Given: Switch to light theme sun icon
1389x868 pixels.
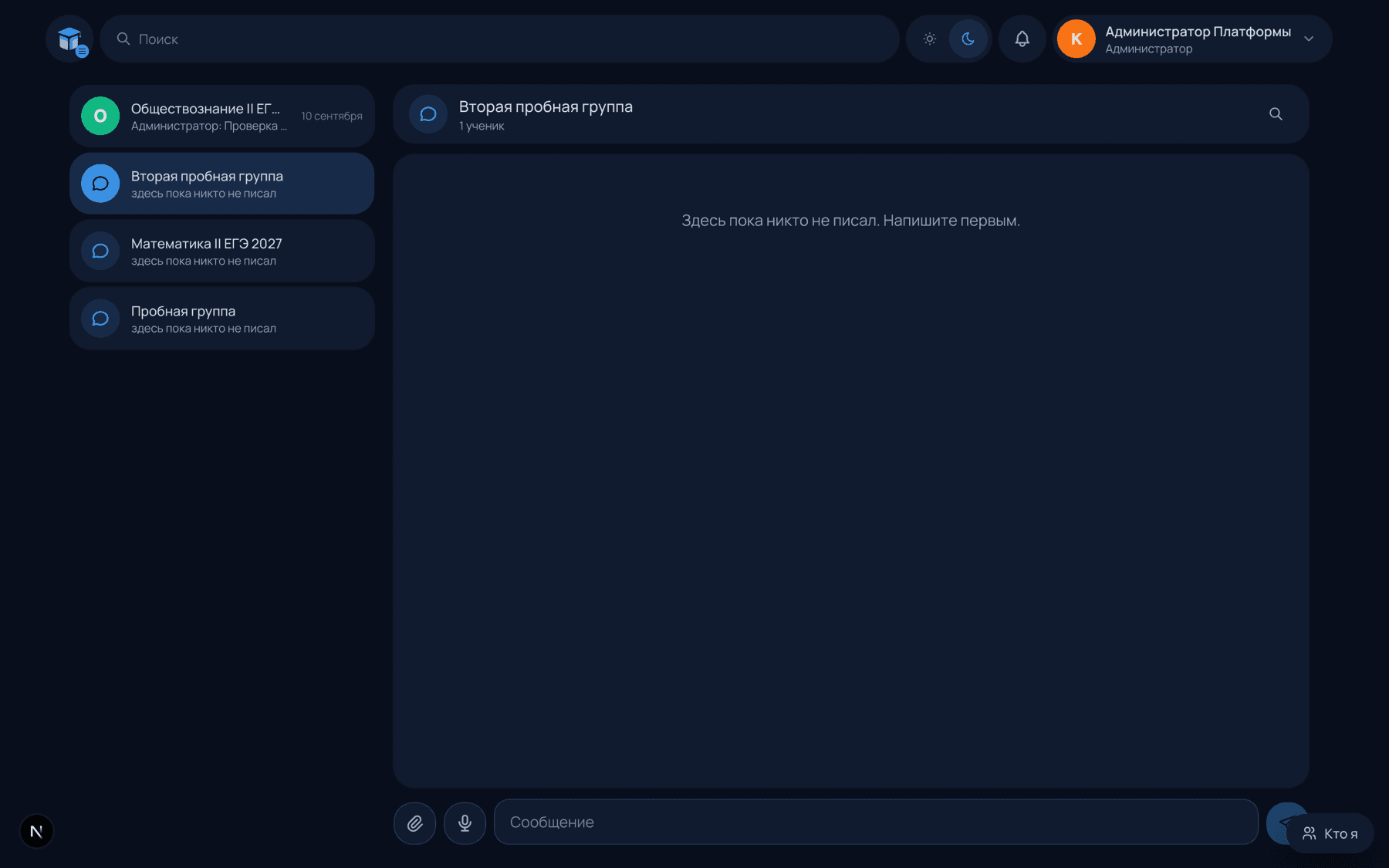Looking at the screenshot, I should point(930,39).
